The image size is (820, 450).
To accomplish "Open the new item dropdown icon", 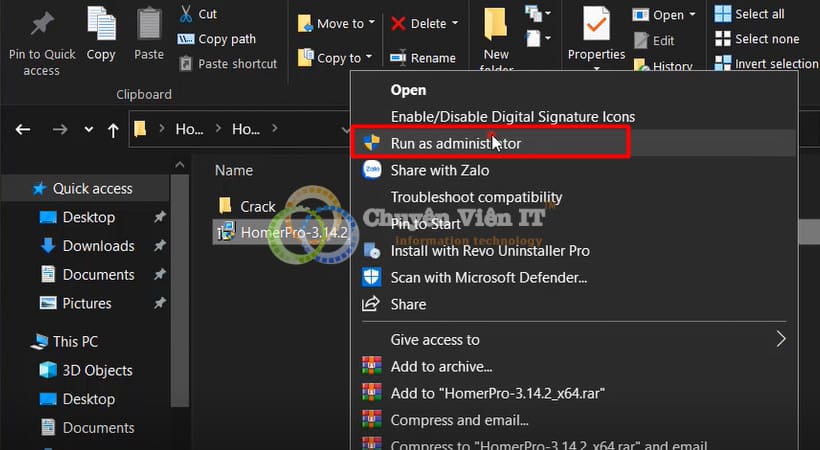I will click(x=538, y=13).
